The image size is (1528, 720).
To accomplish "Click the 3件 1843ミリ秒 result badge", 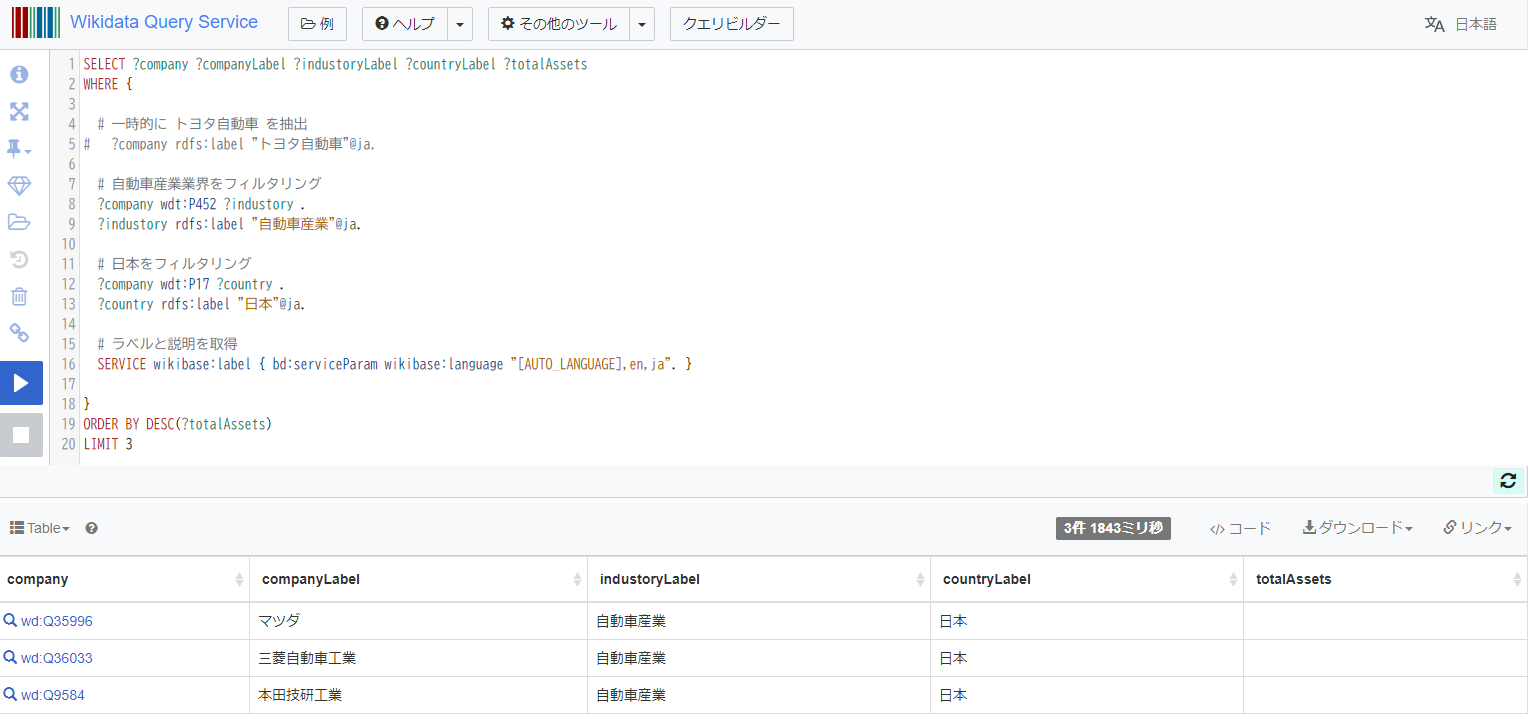I will coord(1113,528).
